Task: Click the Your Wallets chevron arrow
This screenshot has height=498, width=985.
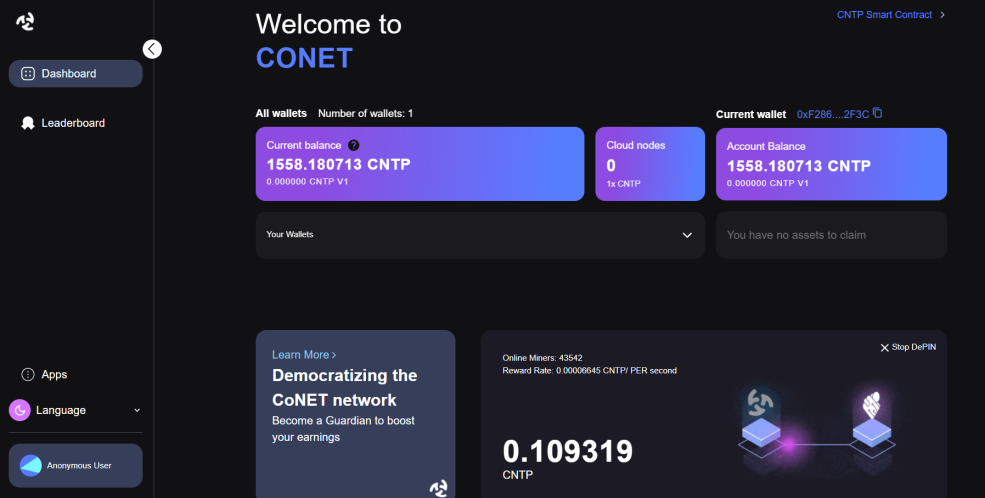Action: (687, 235)
